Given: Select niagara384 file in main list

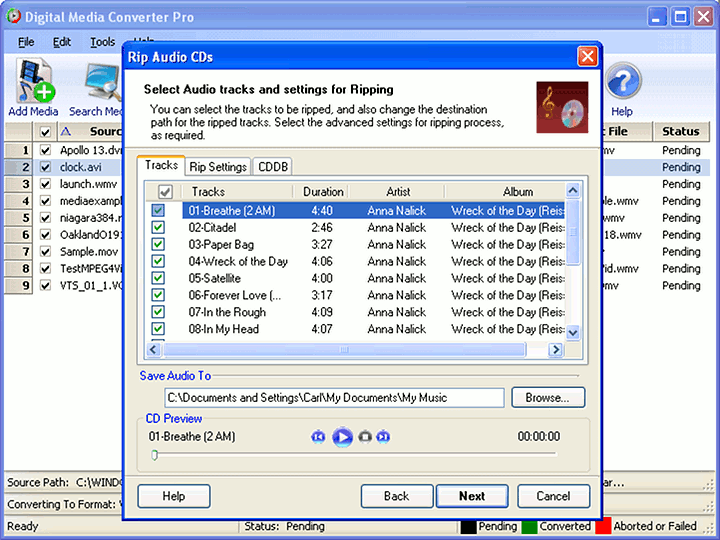Looking at the screenshot, I should coord(91,218).
